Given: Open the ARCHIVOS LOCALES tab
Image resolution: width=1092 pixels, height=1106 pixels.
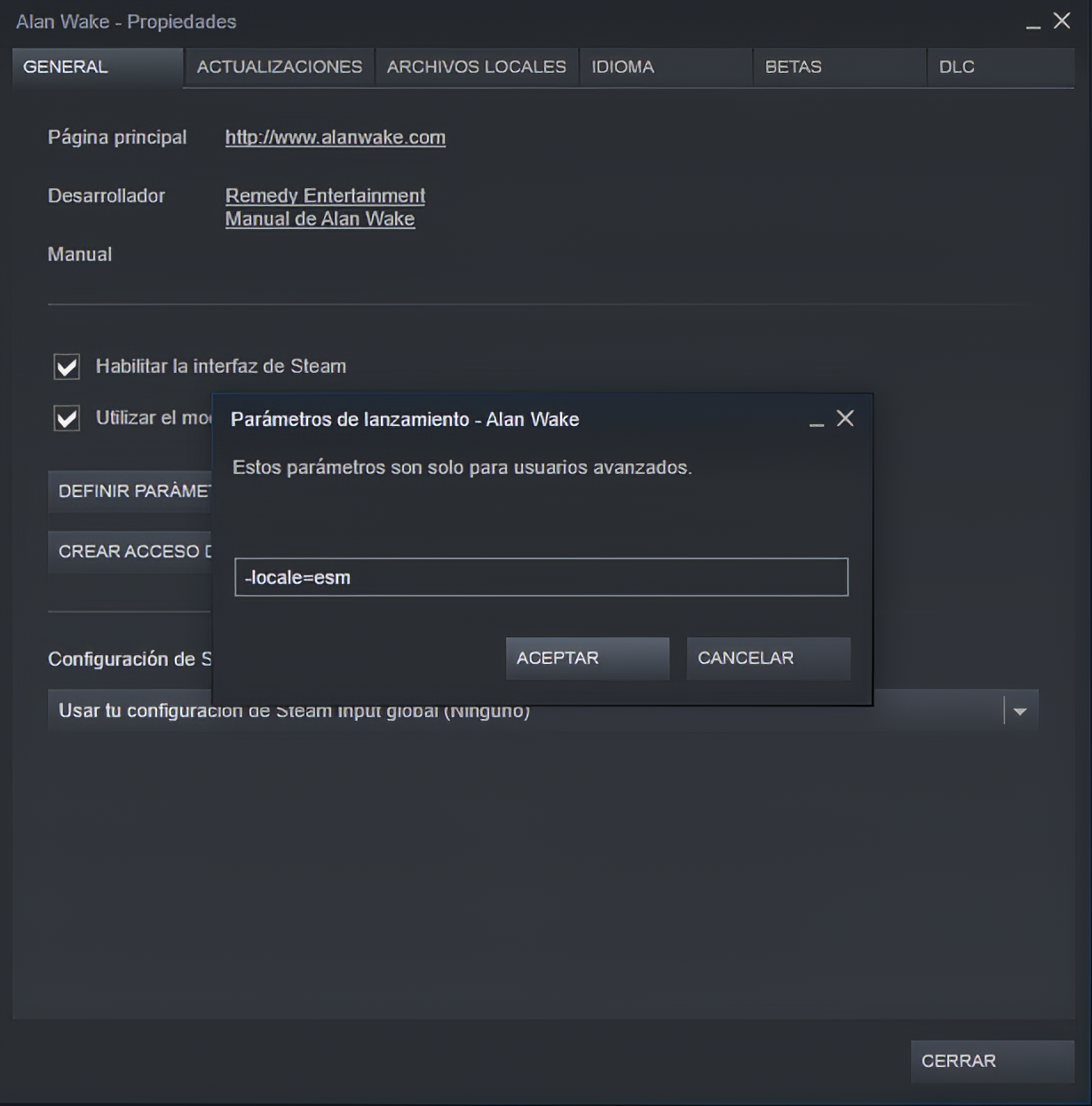Looking at the screenshot, I should (x=477, y=67).
